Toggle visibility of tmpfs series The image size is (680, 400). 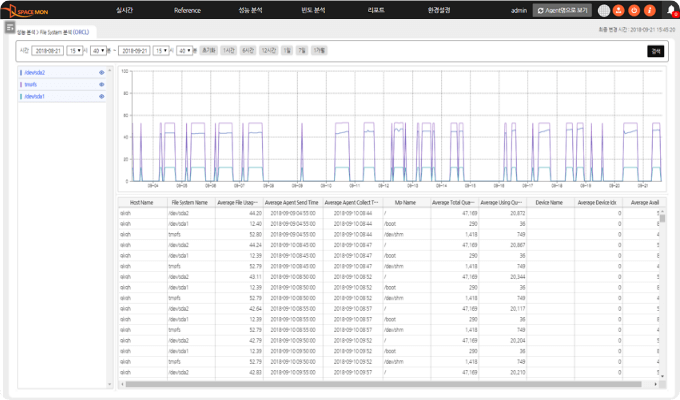click(101, 85)
